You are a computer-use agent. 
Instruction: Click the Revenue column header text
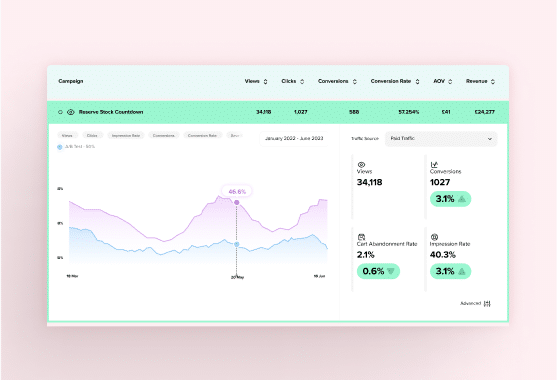click(477, 81)
